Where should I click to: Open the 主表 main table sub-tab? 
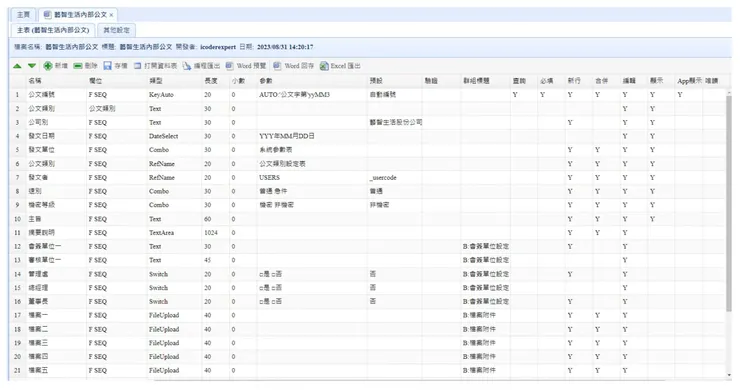pyautogui.click(x=53, y=30)
